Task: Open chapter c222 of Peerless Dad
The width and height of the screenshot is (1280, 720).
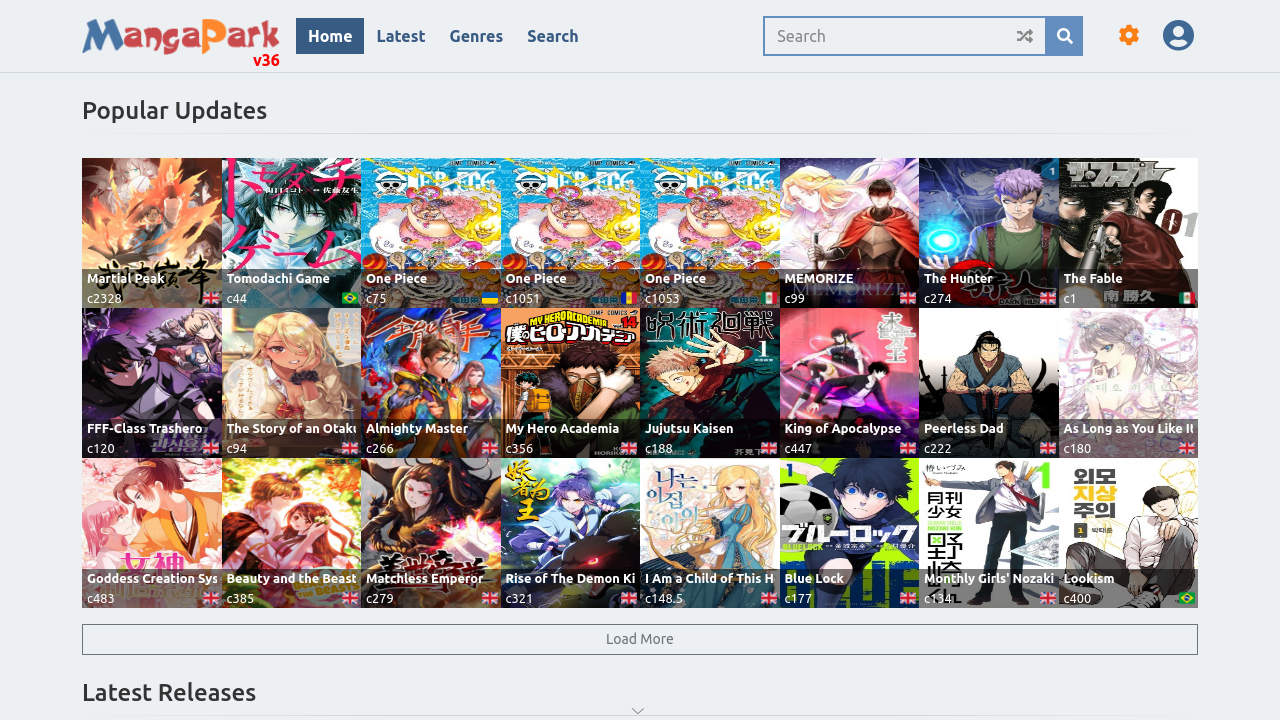Action: click(x=938, y=448)
